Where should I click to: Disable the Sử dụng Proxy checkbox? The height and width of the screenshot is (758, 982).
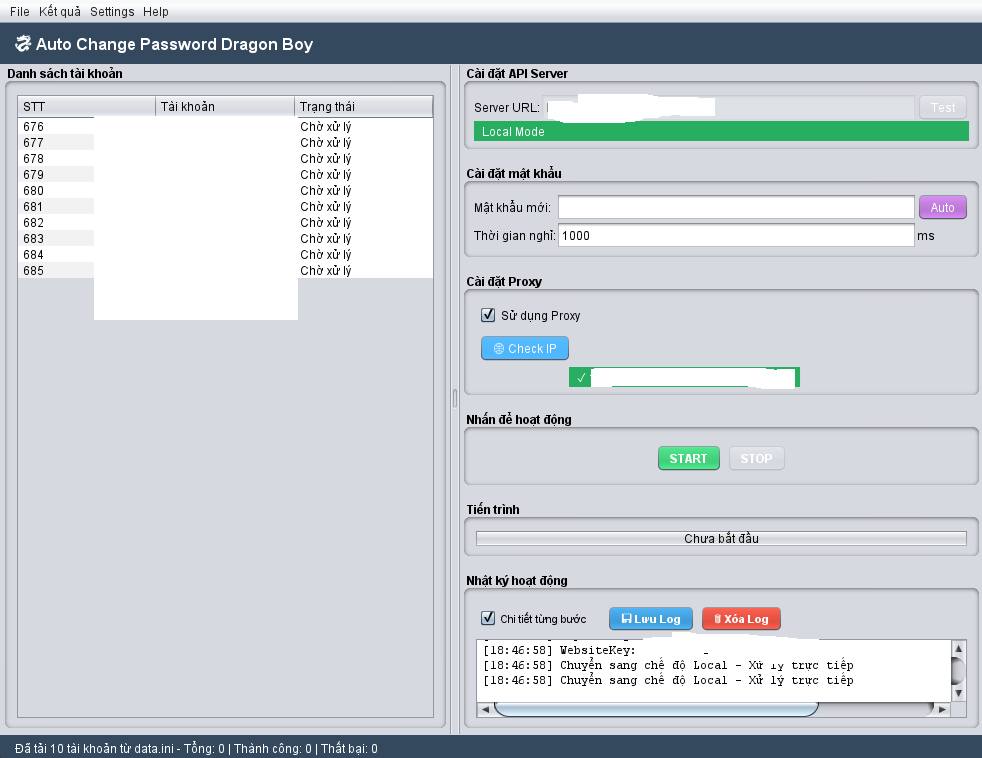coord(488,315)
